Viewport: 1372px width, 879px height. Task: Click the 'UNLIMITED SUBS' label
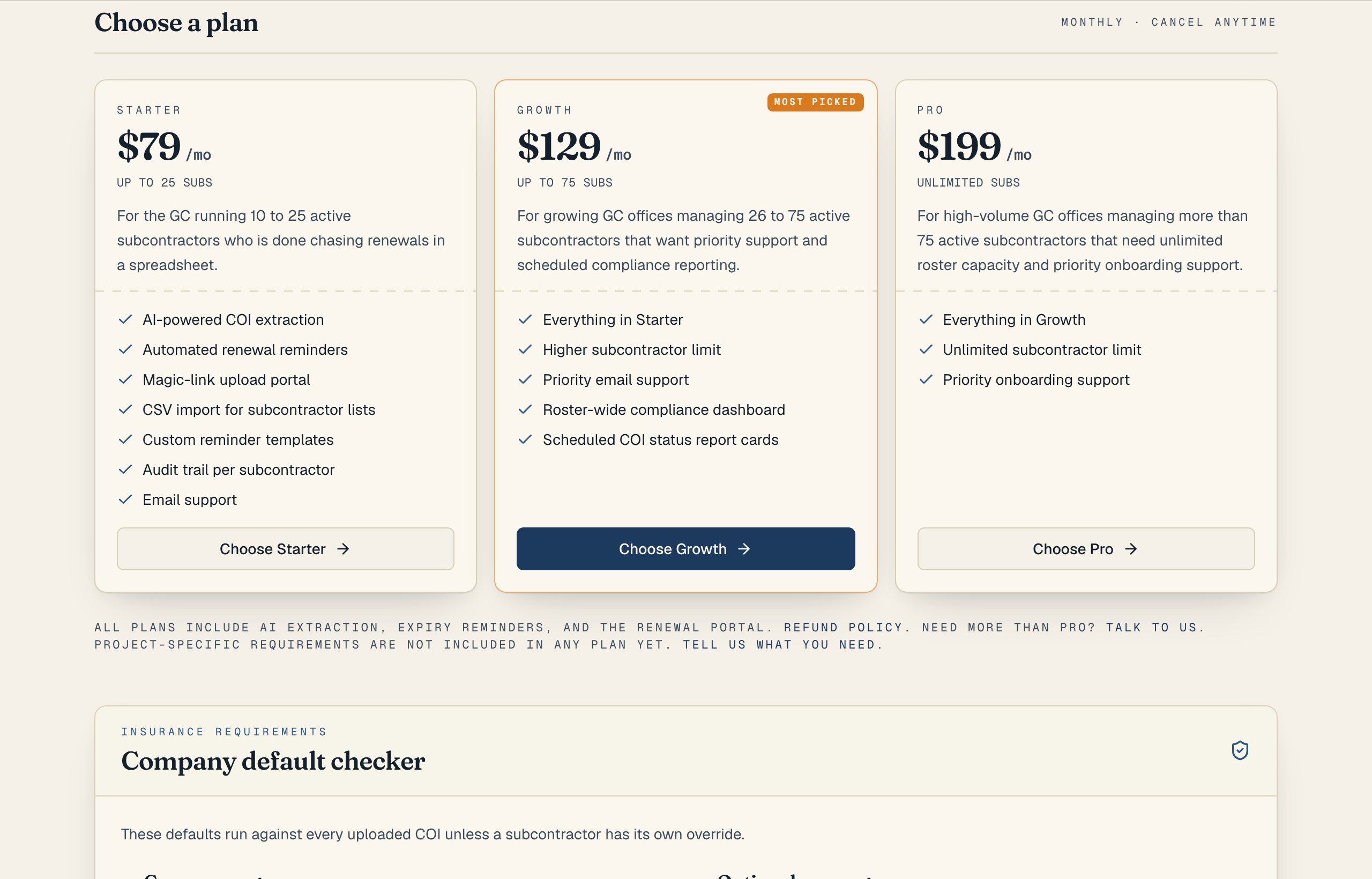coord(968,183)
